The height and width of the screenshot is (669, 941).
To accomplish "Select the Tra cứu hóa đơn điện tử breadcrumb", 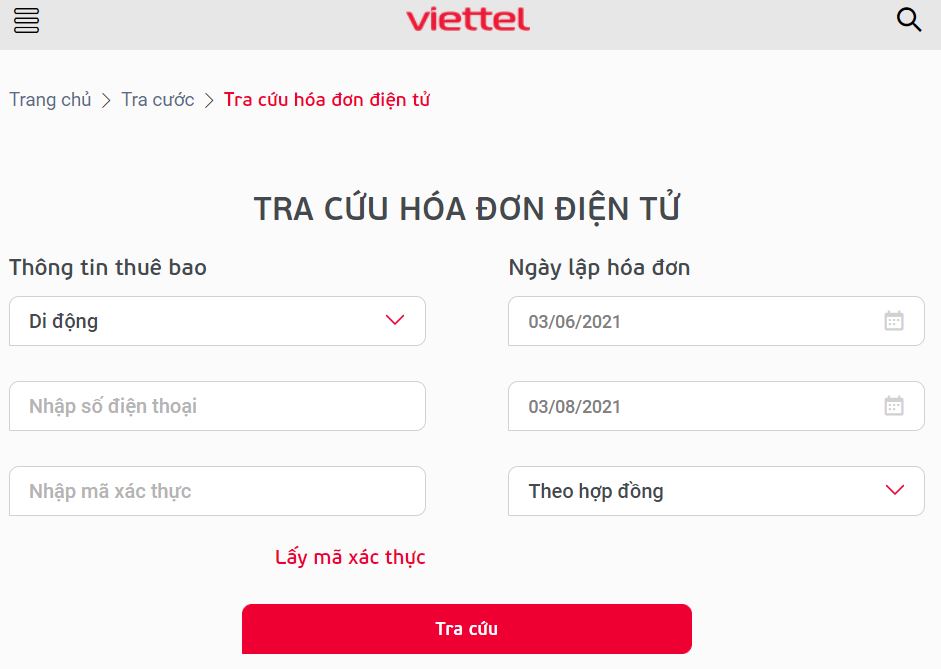I will point(327,99).
